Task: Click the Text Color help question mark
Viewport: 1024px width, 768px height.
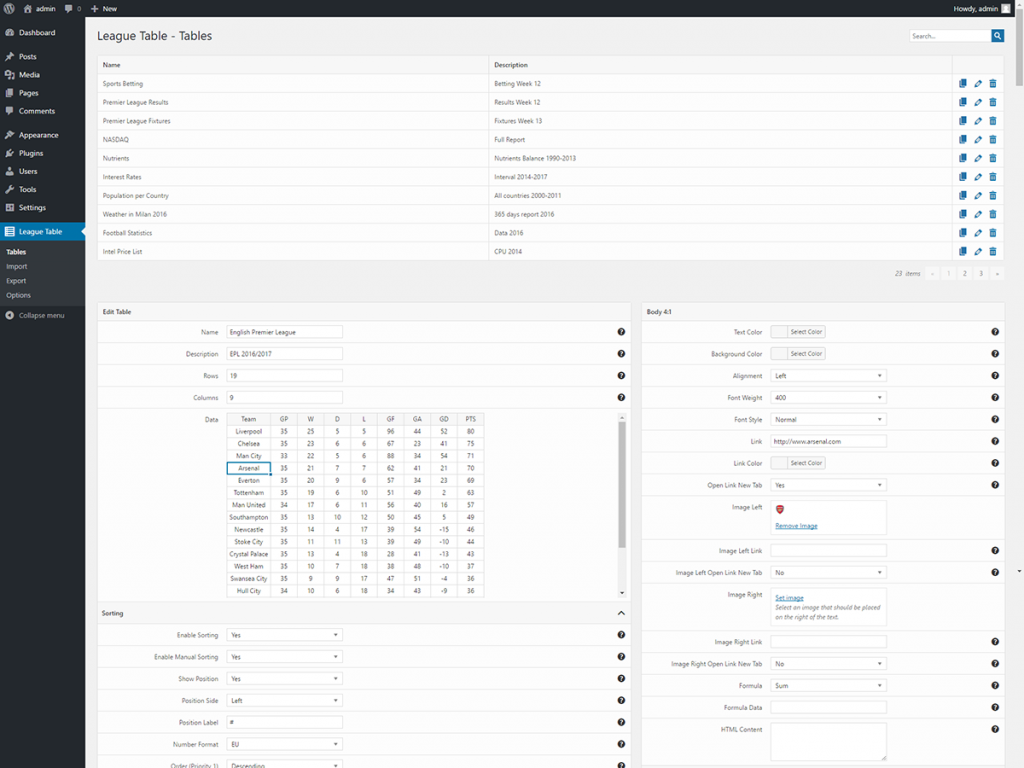Action: [x=995, y=331]
